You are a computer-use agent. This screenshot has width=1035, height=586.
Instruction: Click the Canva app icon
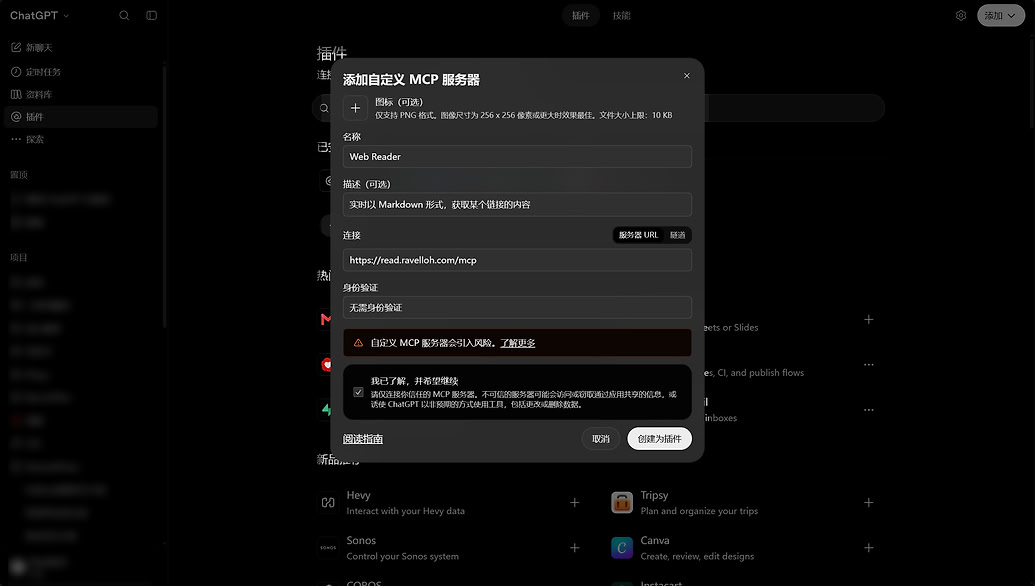point(622,548)
